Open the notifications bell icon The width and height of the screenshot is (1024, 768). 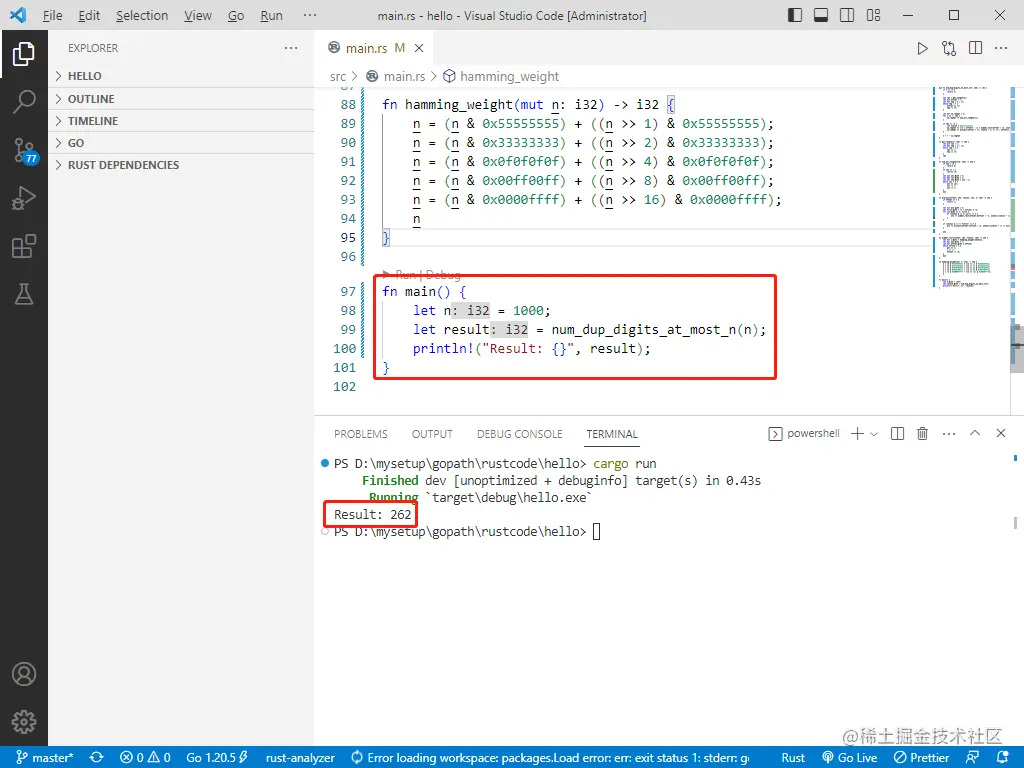(x=1003, y=758)
